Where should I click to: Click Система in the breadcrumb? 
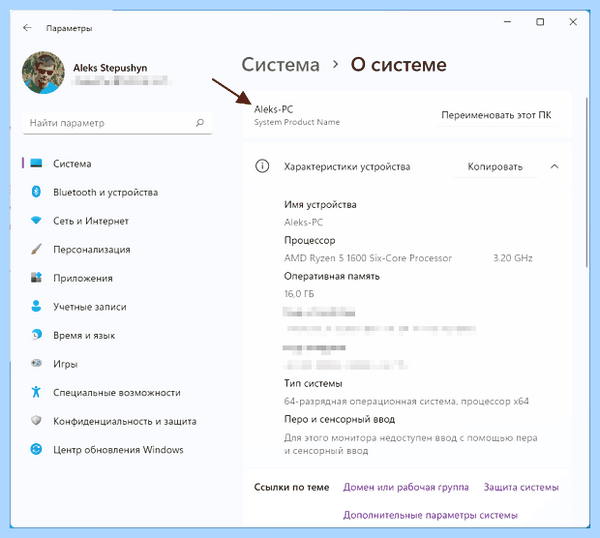280,65
